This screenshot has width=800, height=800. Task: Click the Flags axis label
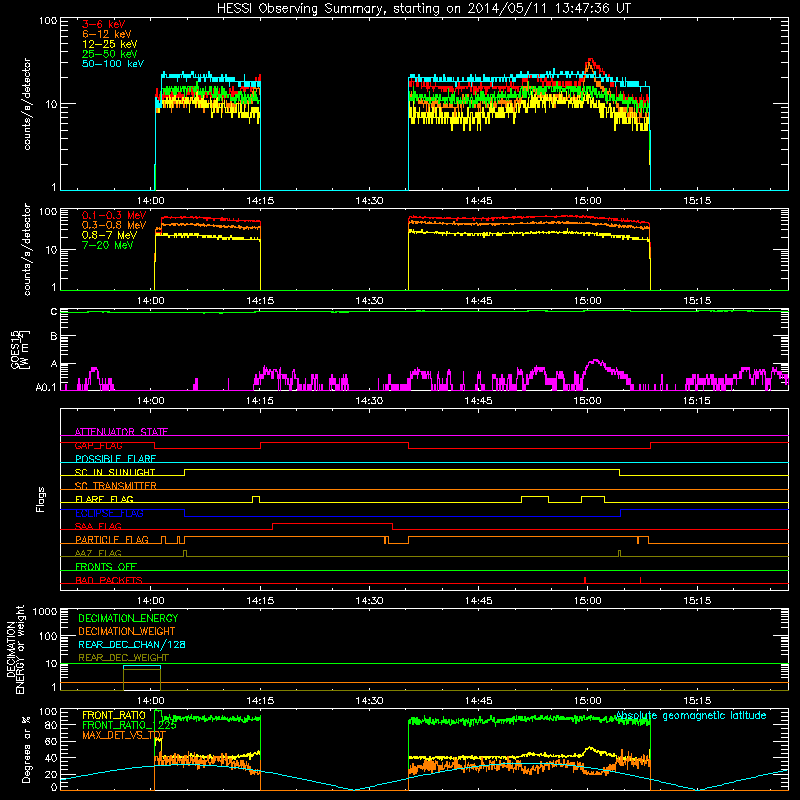point(41,499)
